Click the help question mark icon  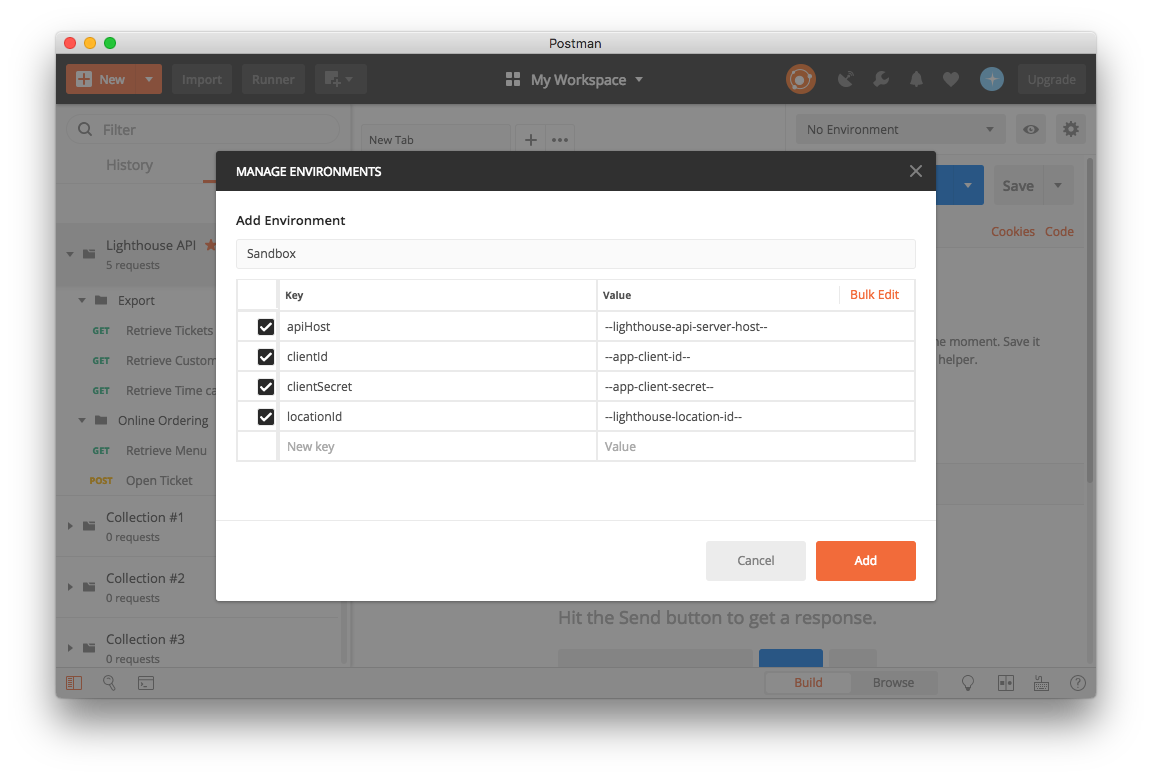tap(1077, 683)
